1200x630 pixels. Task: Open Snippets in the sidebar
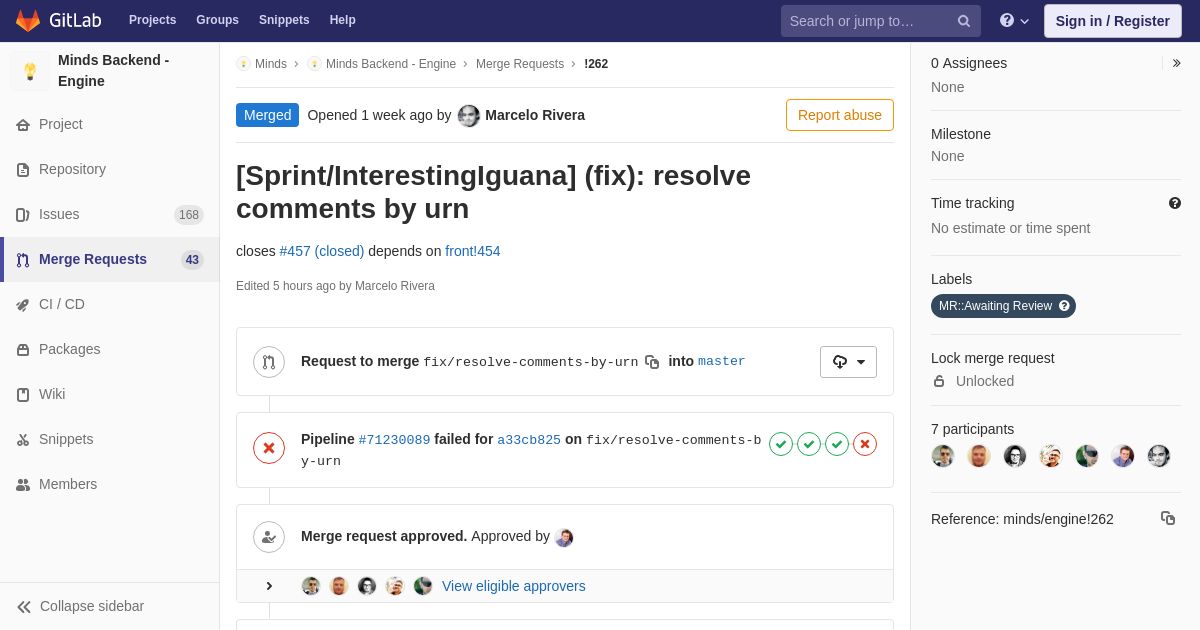pos(110,439)
